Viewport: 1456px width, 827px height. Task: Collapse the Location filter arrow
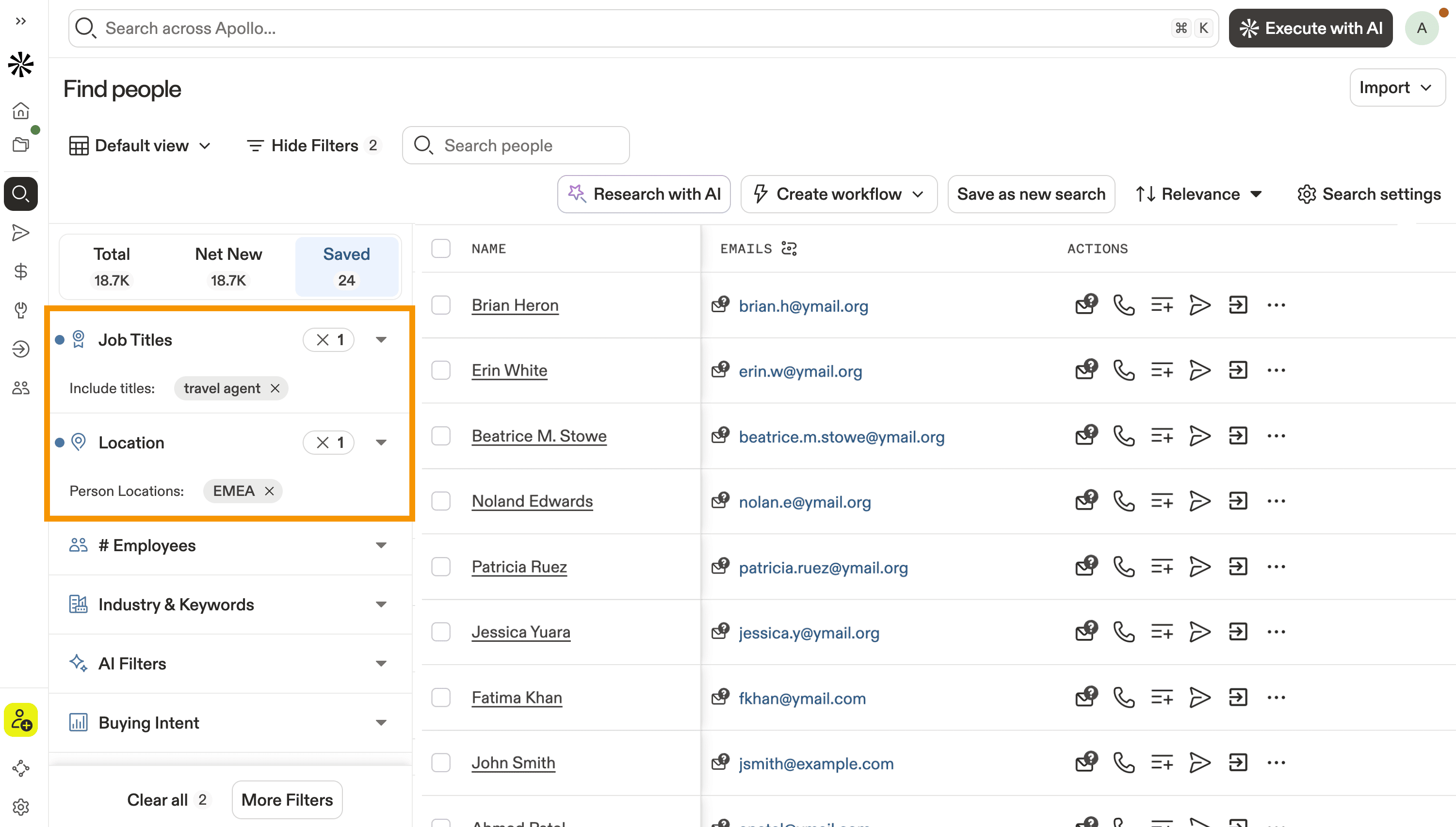click(381, 443)
